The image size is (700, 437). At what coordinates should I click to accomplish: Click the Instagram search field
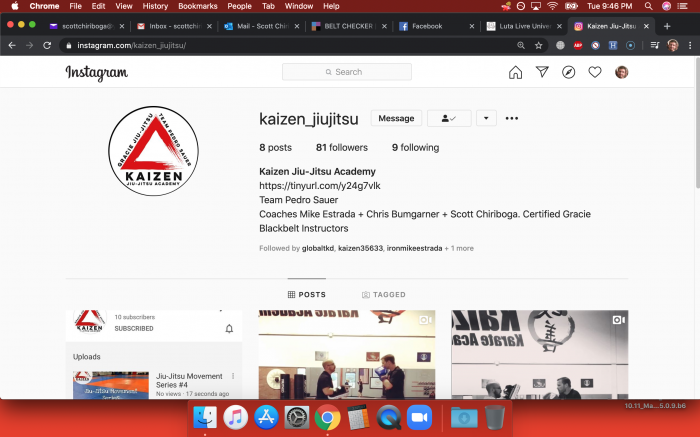click(347, 72)
